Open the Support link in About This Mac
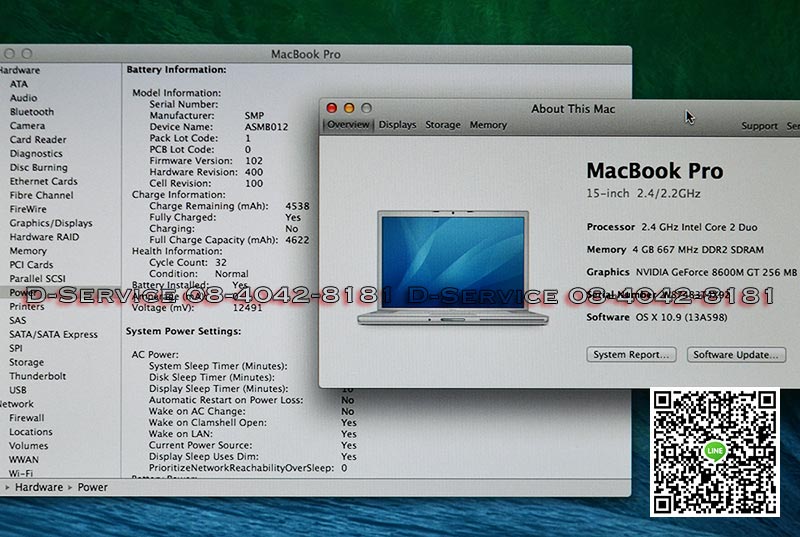 759,126
